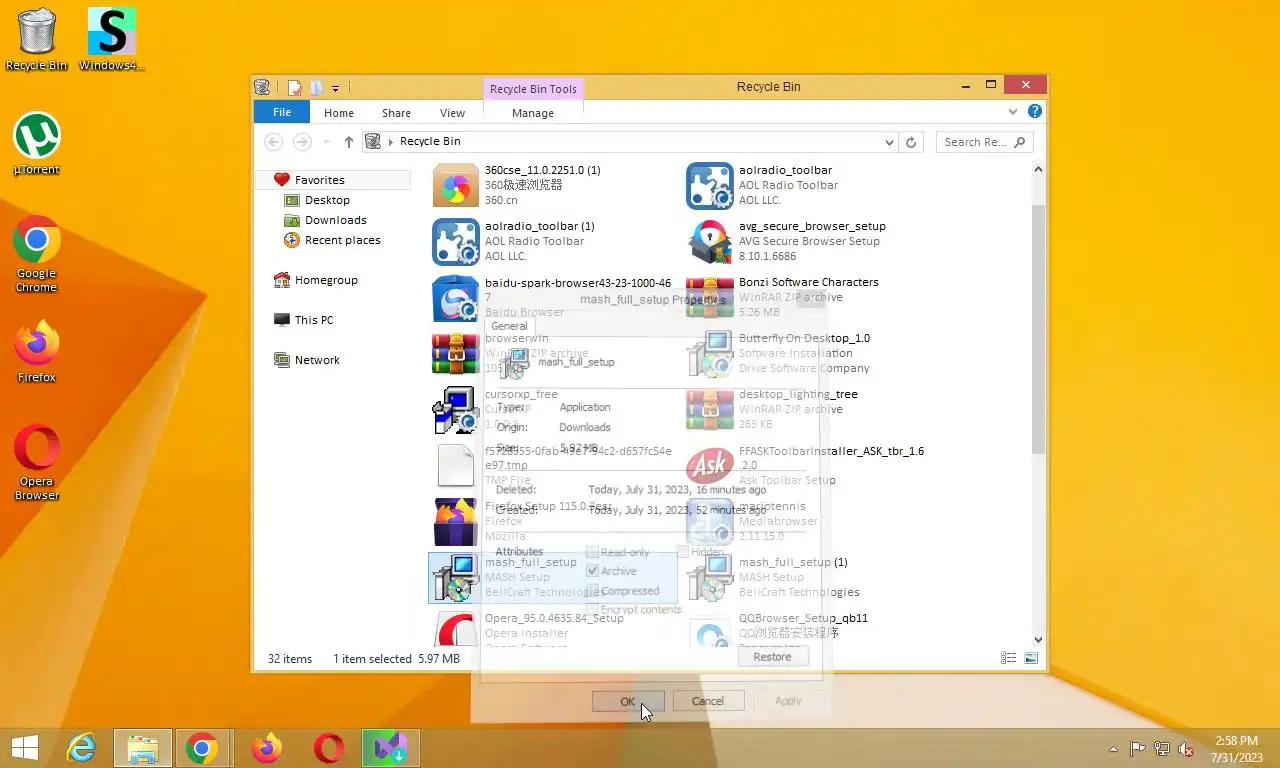Screen dimensions: 1280x768
Task: Open the Recycle Bin desktop icon
Action: 37,40
